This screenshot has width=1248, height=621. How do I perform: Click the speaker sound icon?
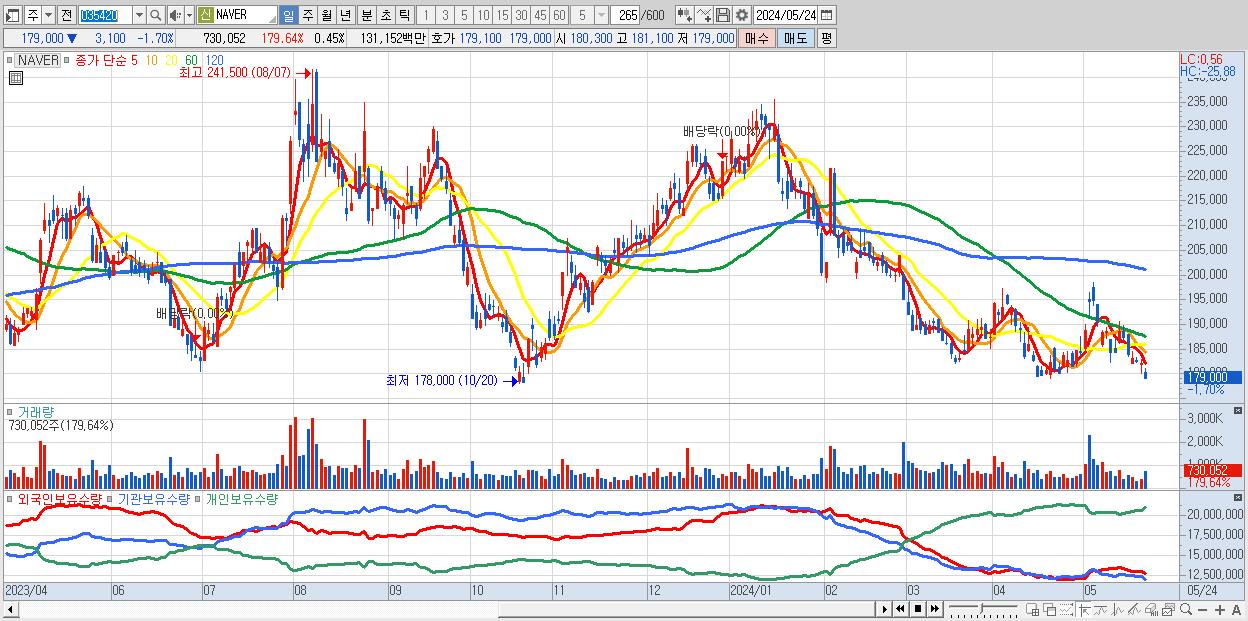(175, 16)
